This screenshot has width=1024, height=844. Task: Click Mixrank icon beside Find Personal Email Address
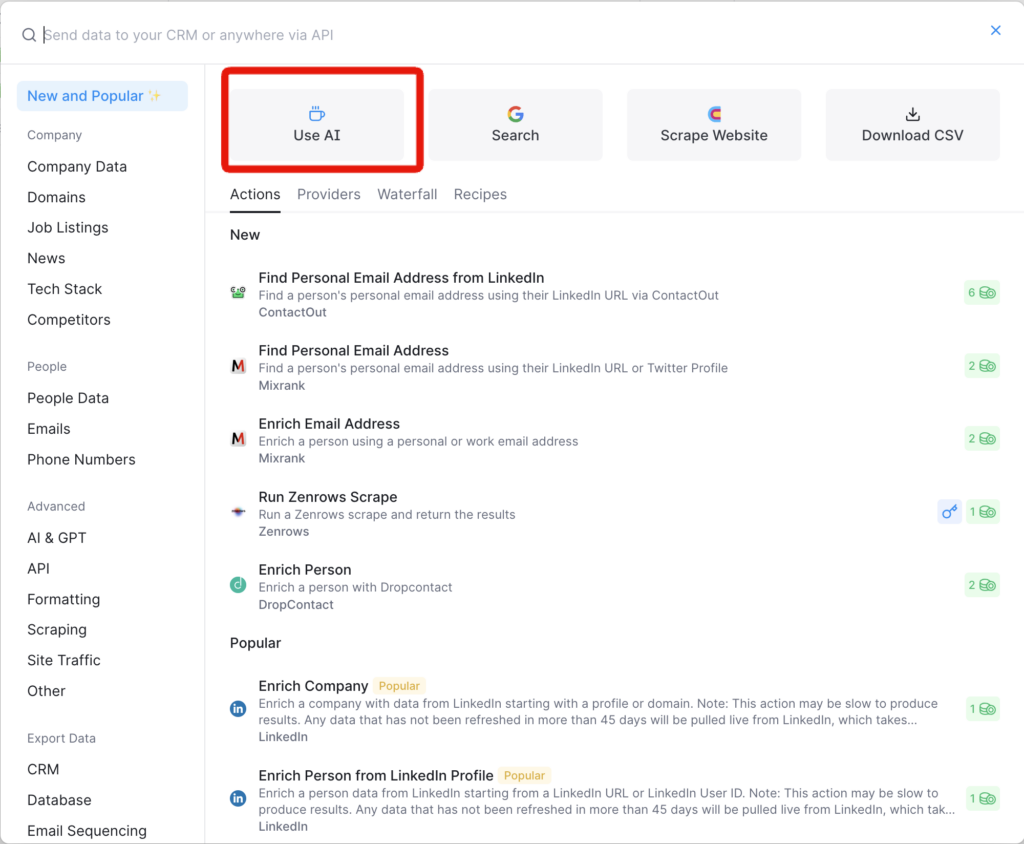pyautogui.click(x=238, y=366)
